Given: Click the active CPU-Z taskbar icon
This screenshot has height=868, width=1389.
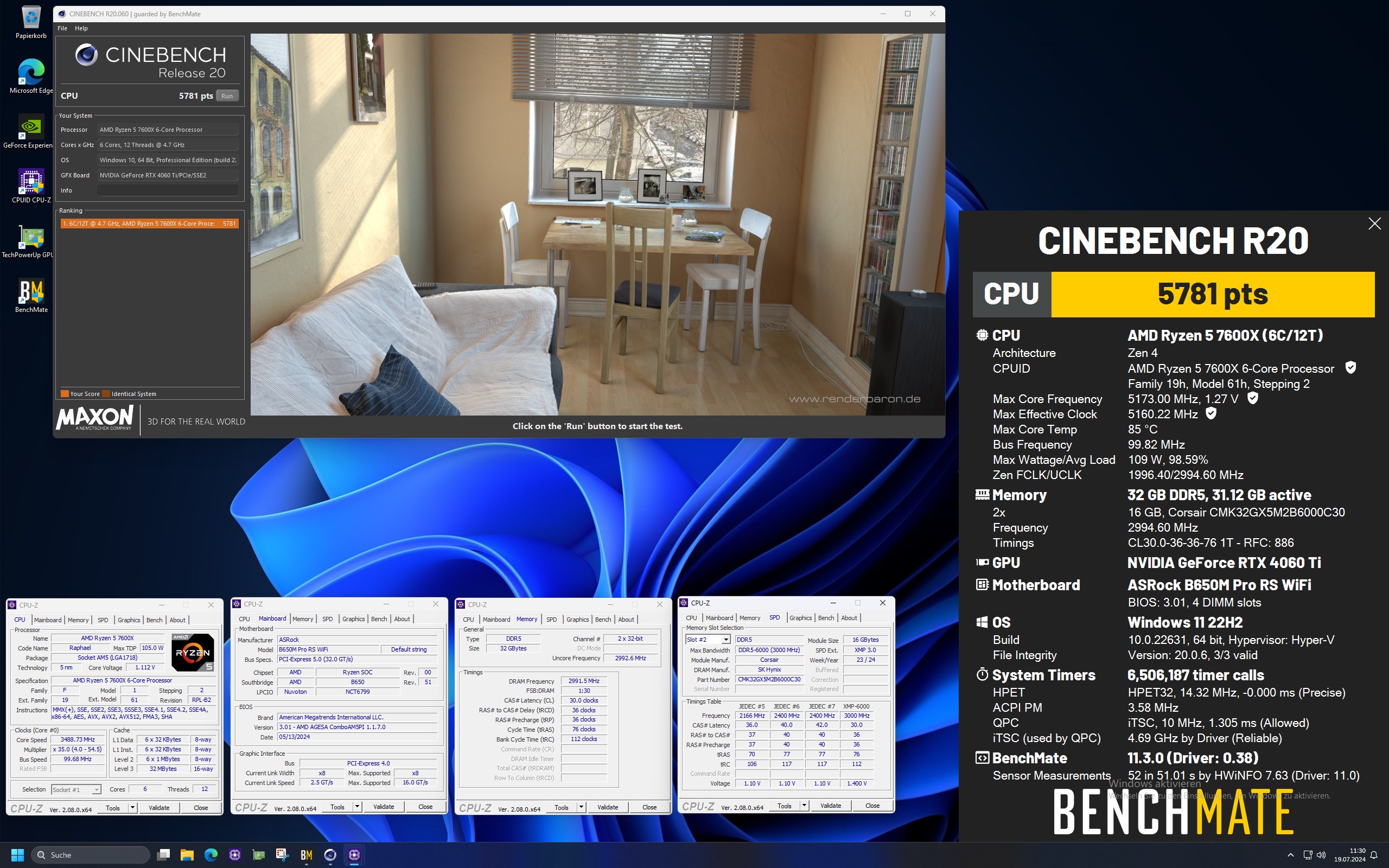Looking at the screenshot, I should [x=354, y=855].
